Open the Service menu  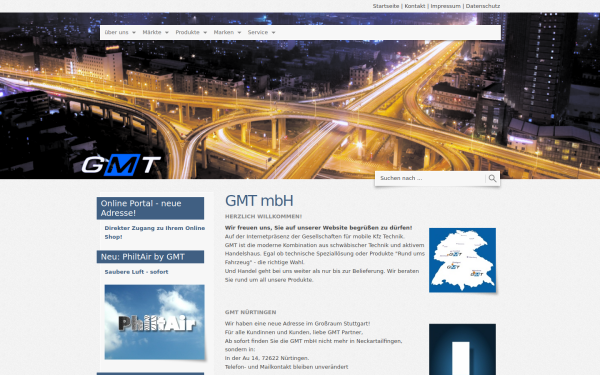[x=258, y=33]
